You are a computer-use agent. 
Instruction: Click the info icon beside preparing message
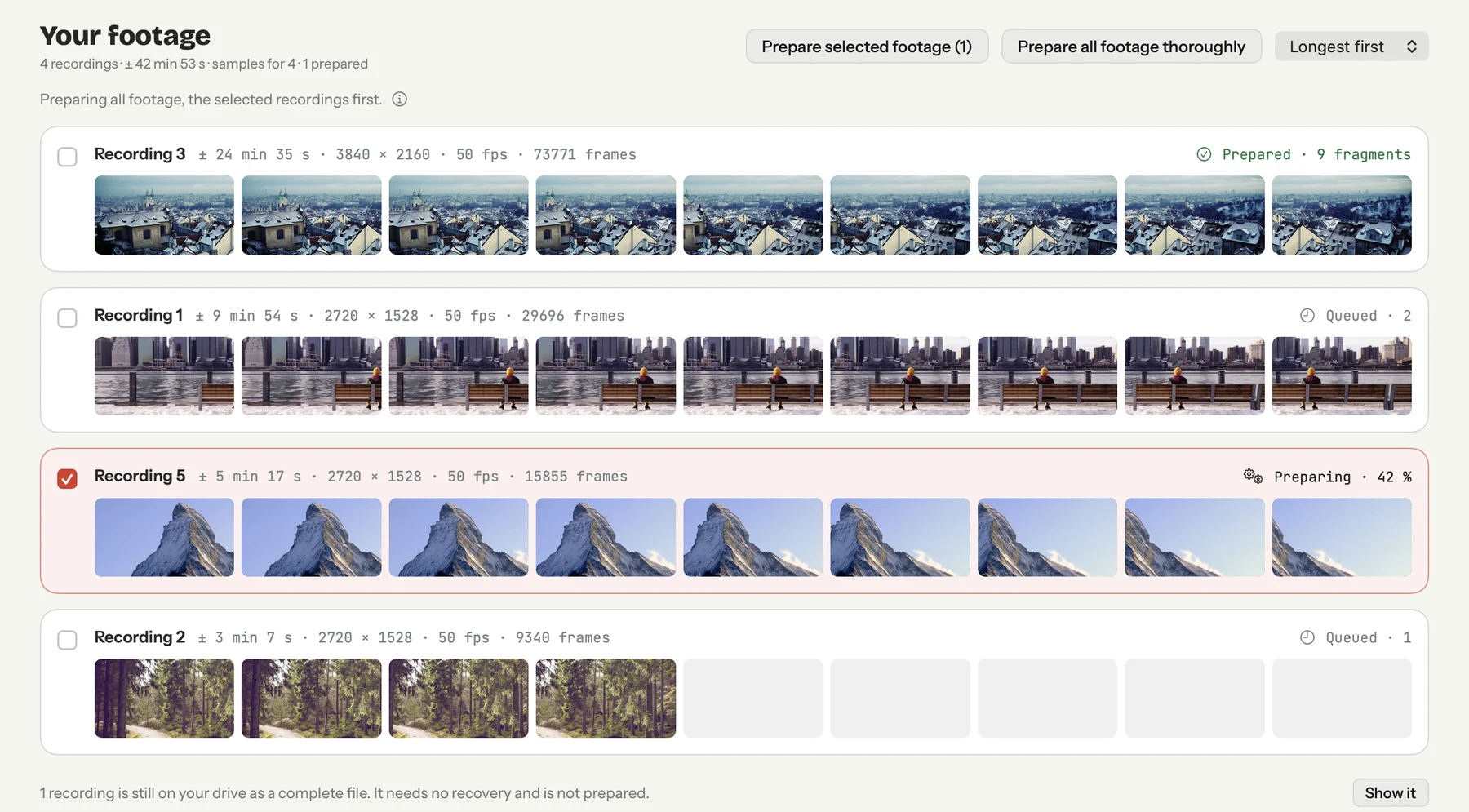(399, 100)
